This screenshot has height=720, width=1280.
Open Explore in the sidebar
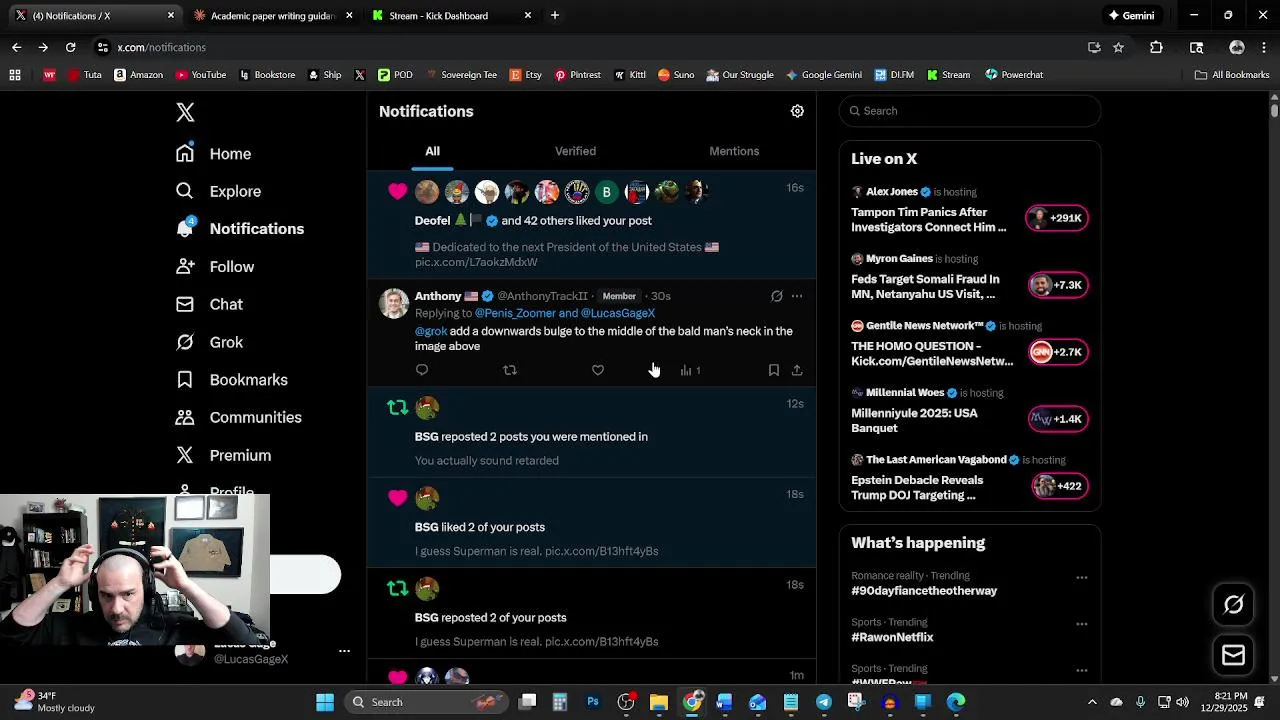(x=219, y=191)
